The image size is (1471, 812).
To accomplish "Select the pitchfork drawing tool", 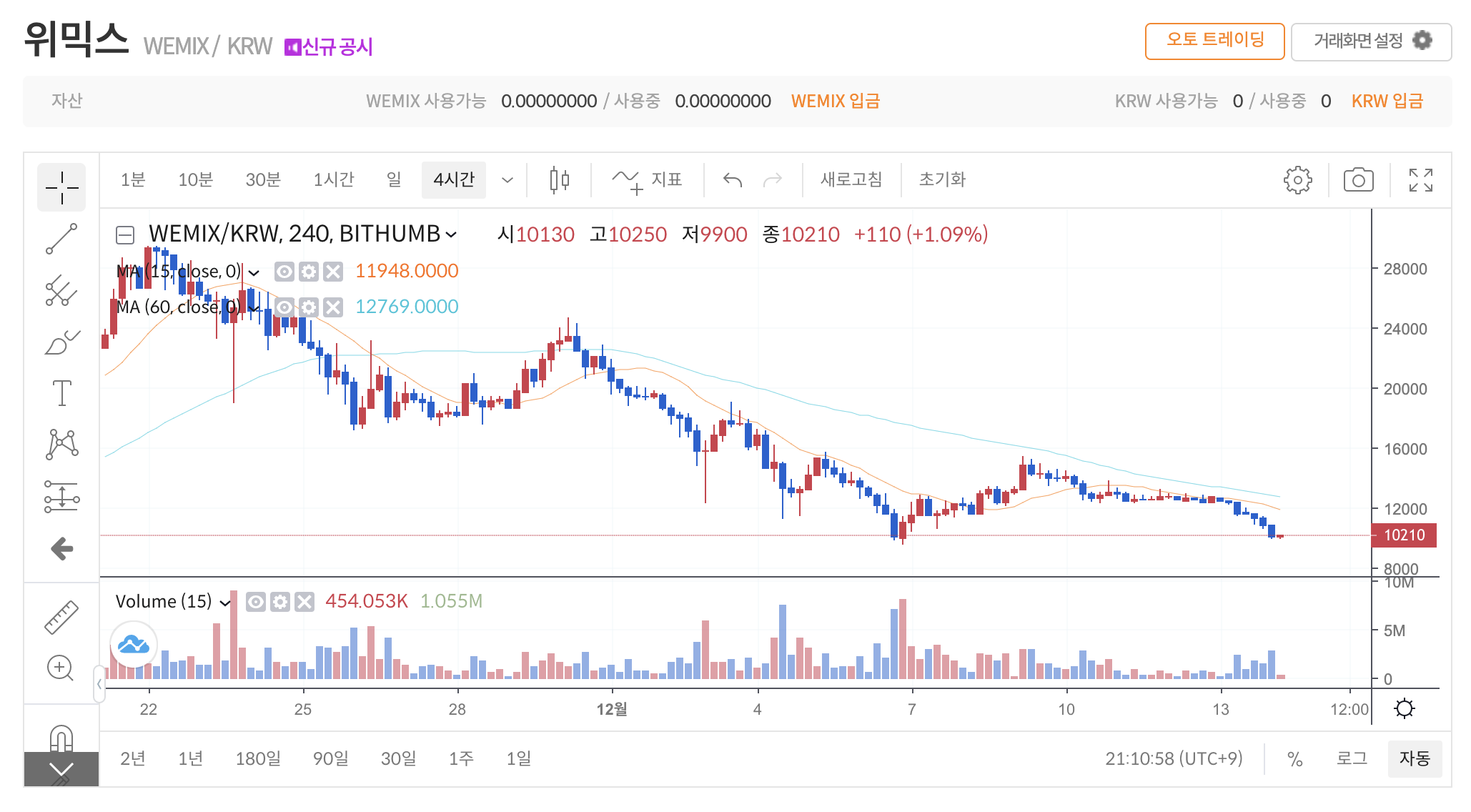I will (x=61, y=291).
